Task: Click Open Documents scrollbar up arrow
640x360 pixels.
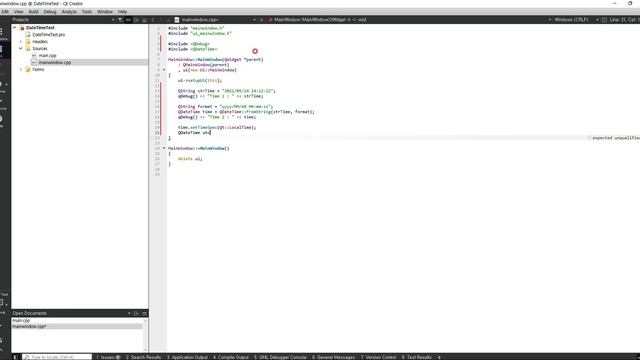Action: [x=145, y=321]
